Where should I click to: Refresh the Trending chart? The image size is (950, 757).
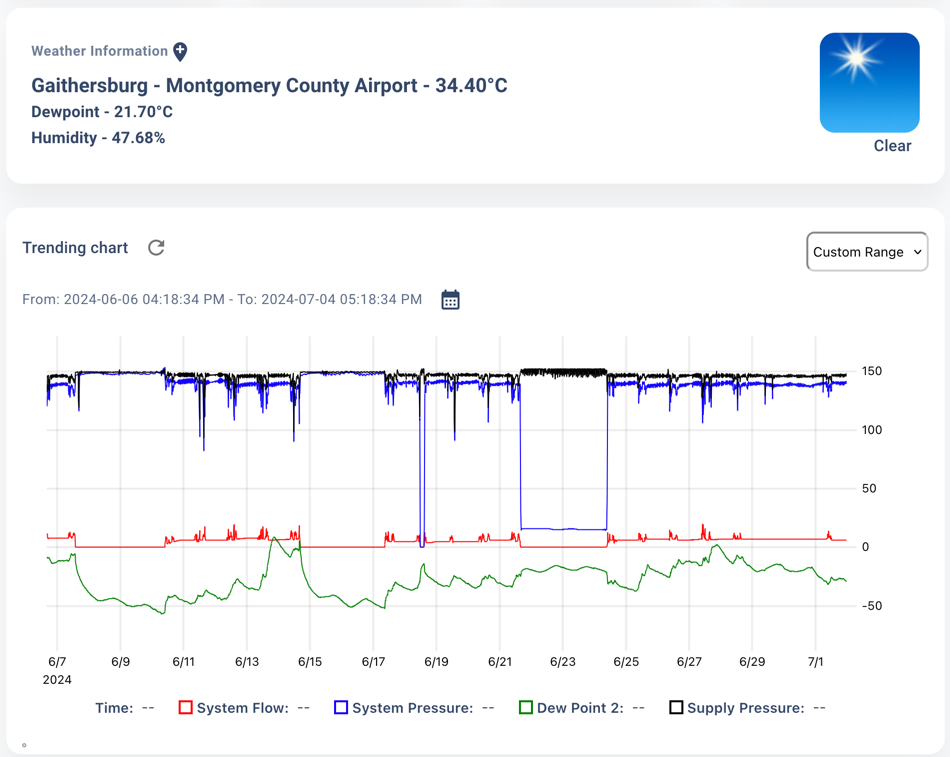coord(156,248)
